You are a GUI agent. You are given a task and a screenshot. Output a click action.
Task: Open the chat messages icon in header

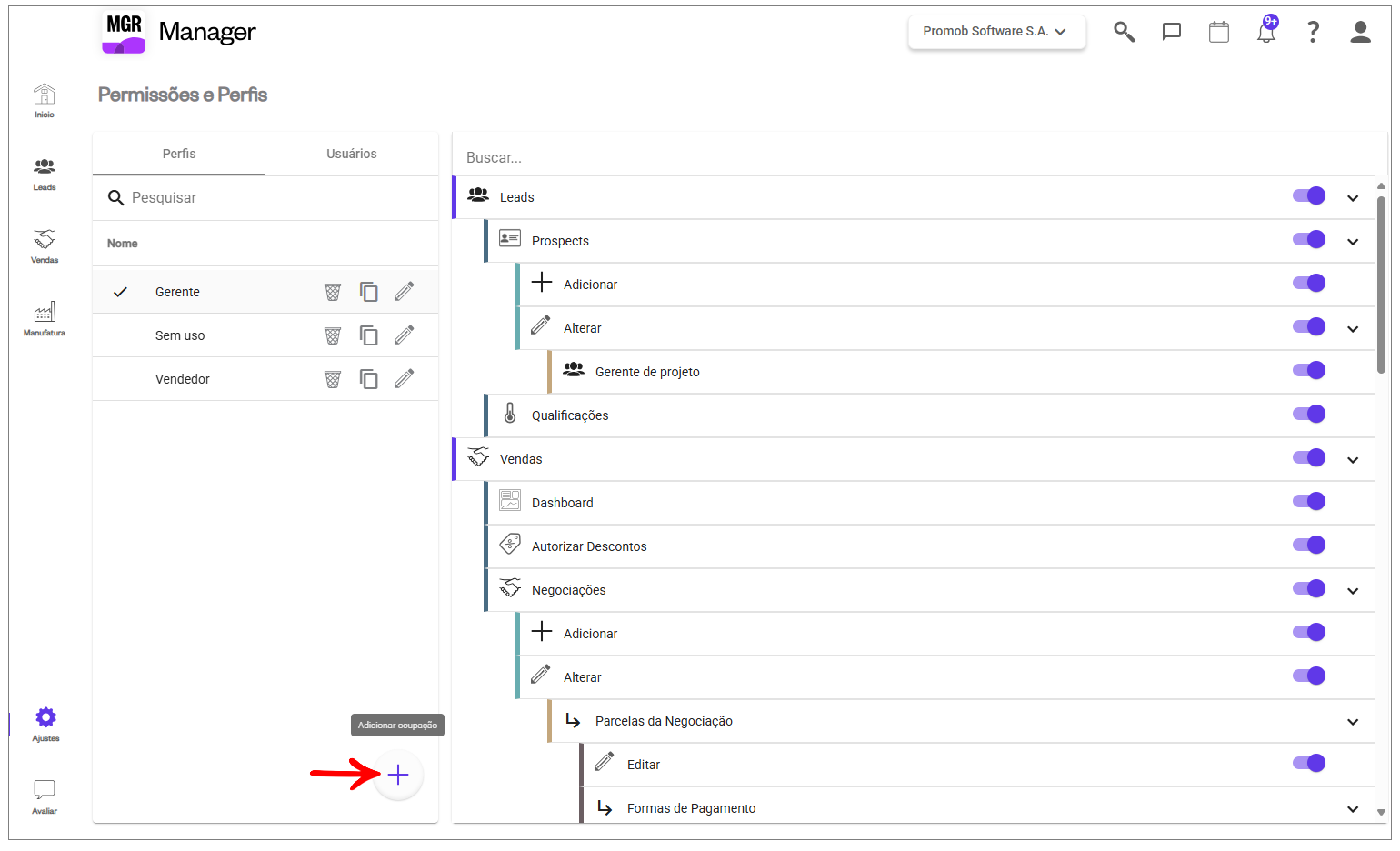pos(1172,32)
